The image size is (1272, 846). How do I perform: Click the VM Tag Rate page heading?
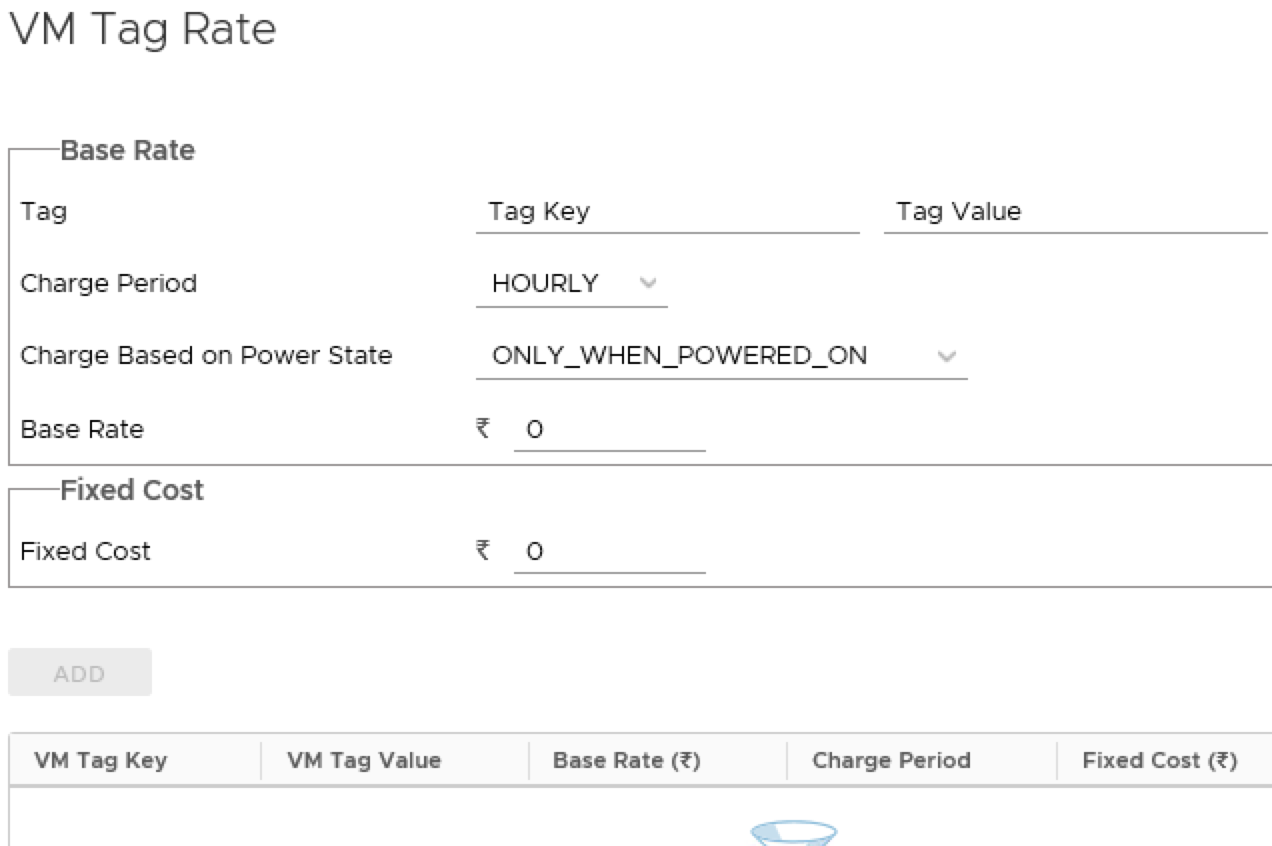[x=142, y=30]
